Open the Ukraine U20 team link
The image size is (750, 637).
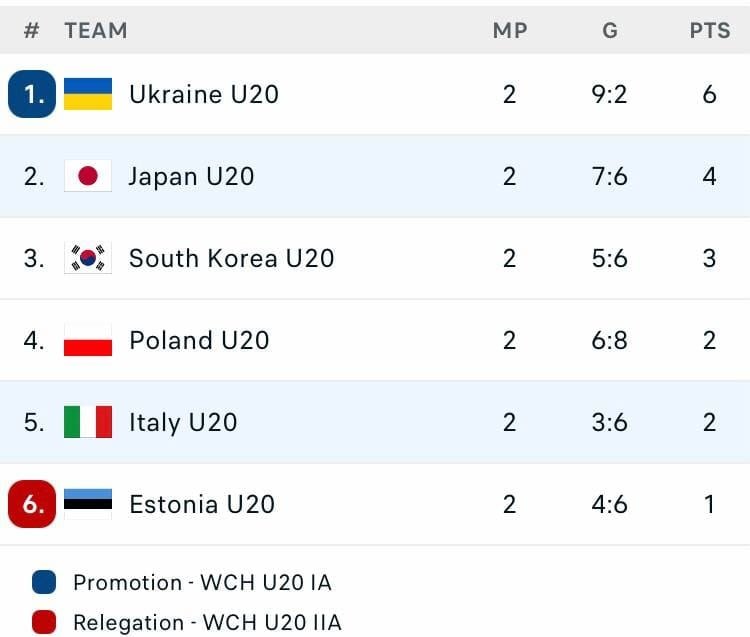204,94
